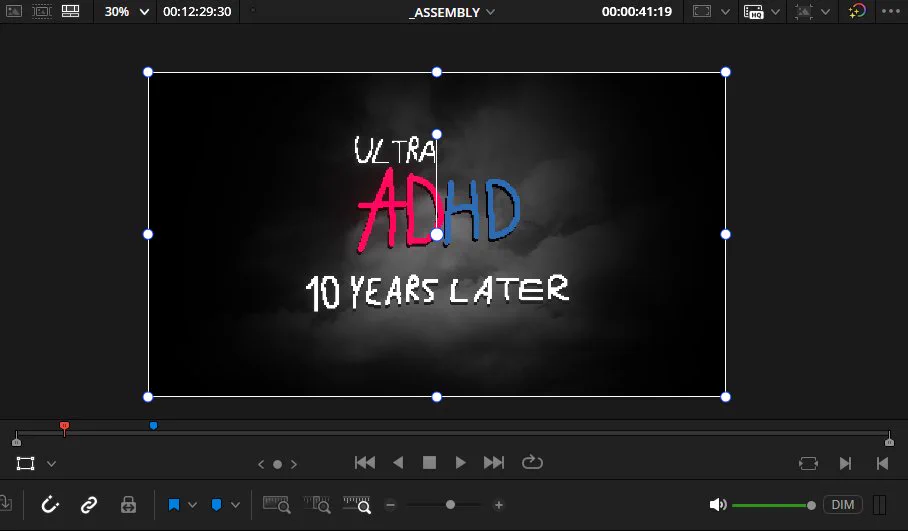Click the dimmed overlay icon near top right
This screenshot has width=908, height=531.
804,12
